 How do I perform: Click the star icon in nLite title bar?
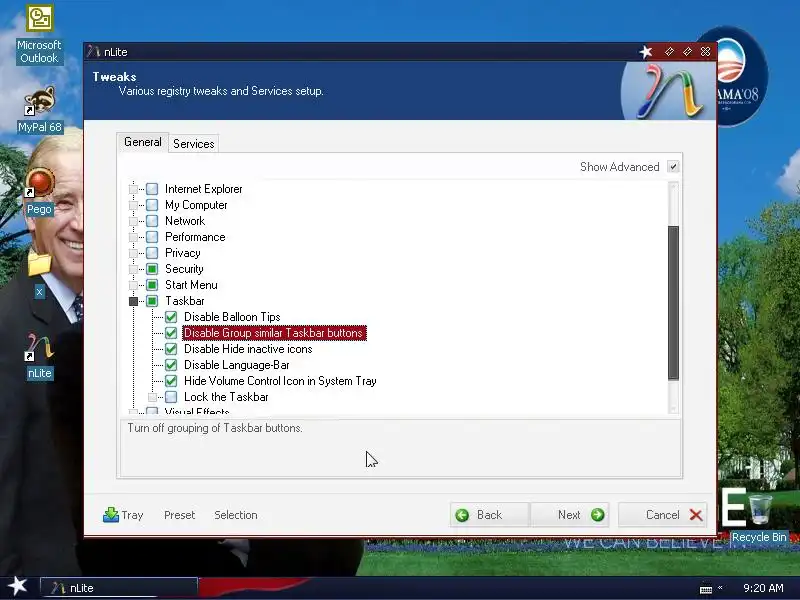click(x=646, y=52)
